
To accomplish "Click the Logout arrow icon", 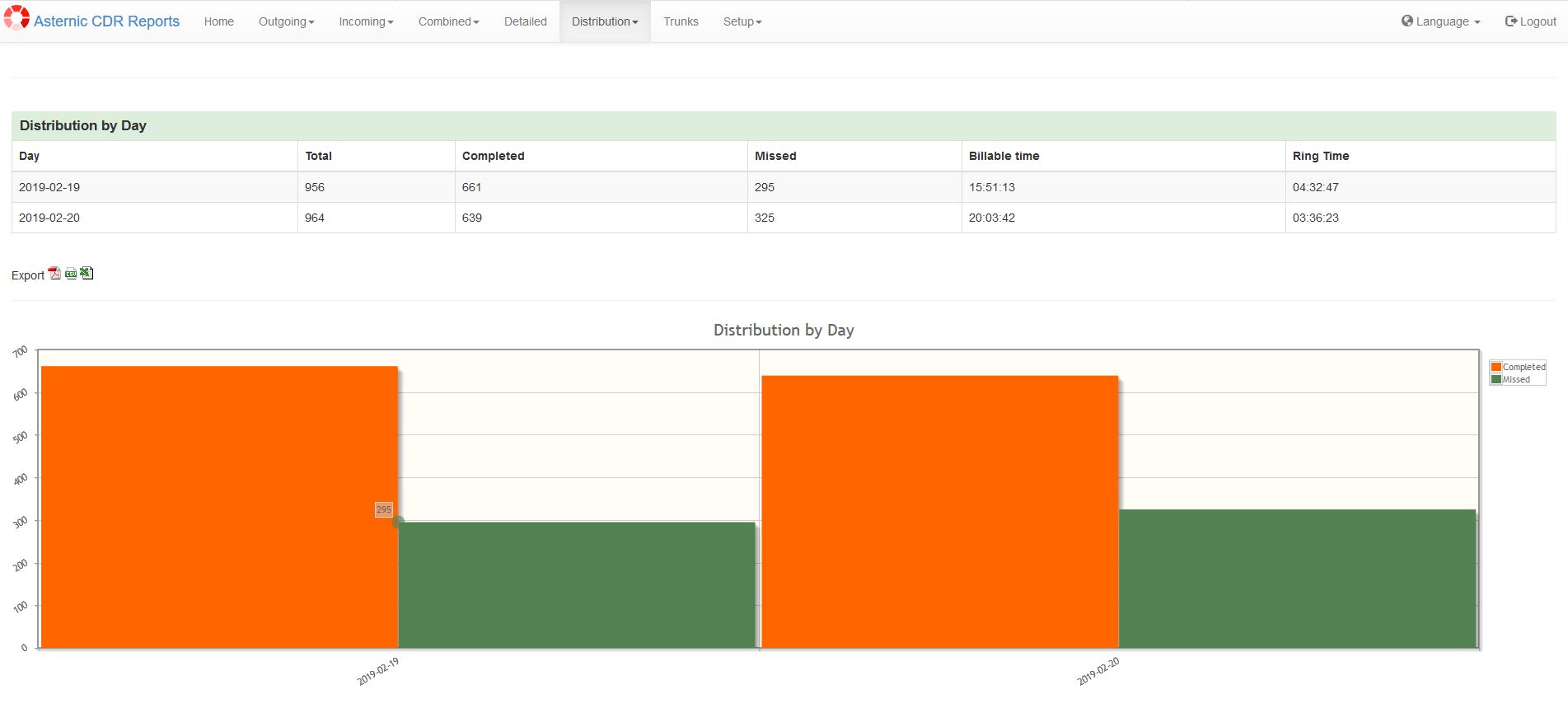I will click(x=1511, y=21).
